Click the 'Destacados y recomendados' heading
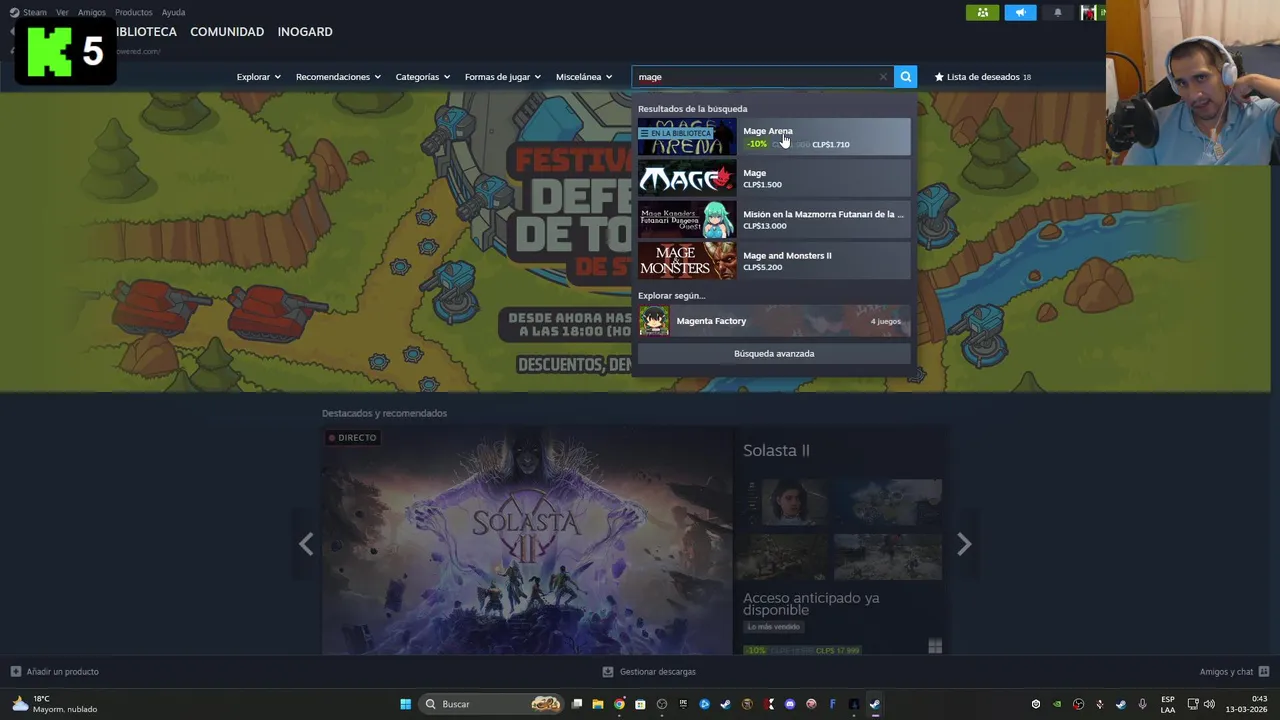This screenshot has width=1280, height=720. 384,413
